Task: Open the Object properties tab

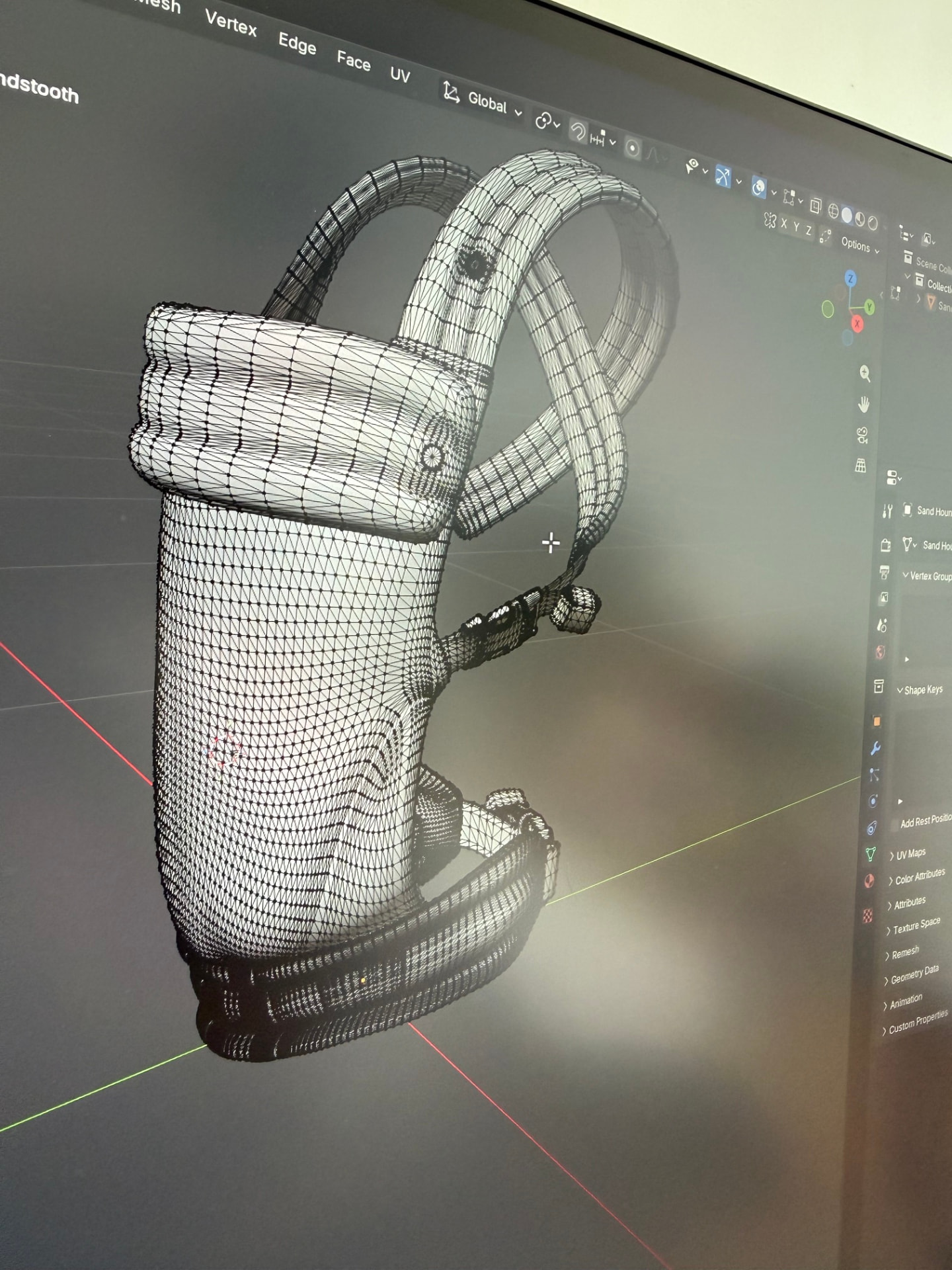Action: click(877, 721)
